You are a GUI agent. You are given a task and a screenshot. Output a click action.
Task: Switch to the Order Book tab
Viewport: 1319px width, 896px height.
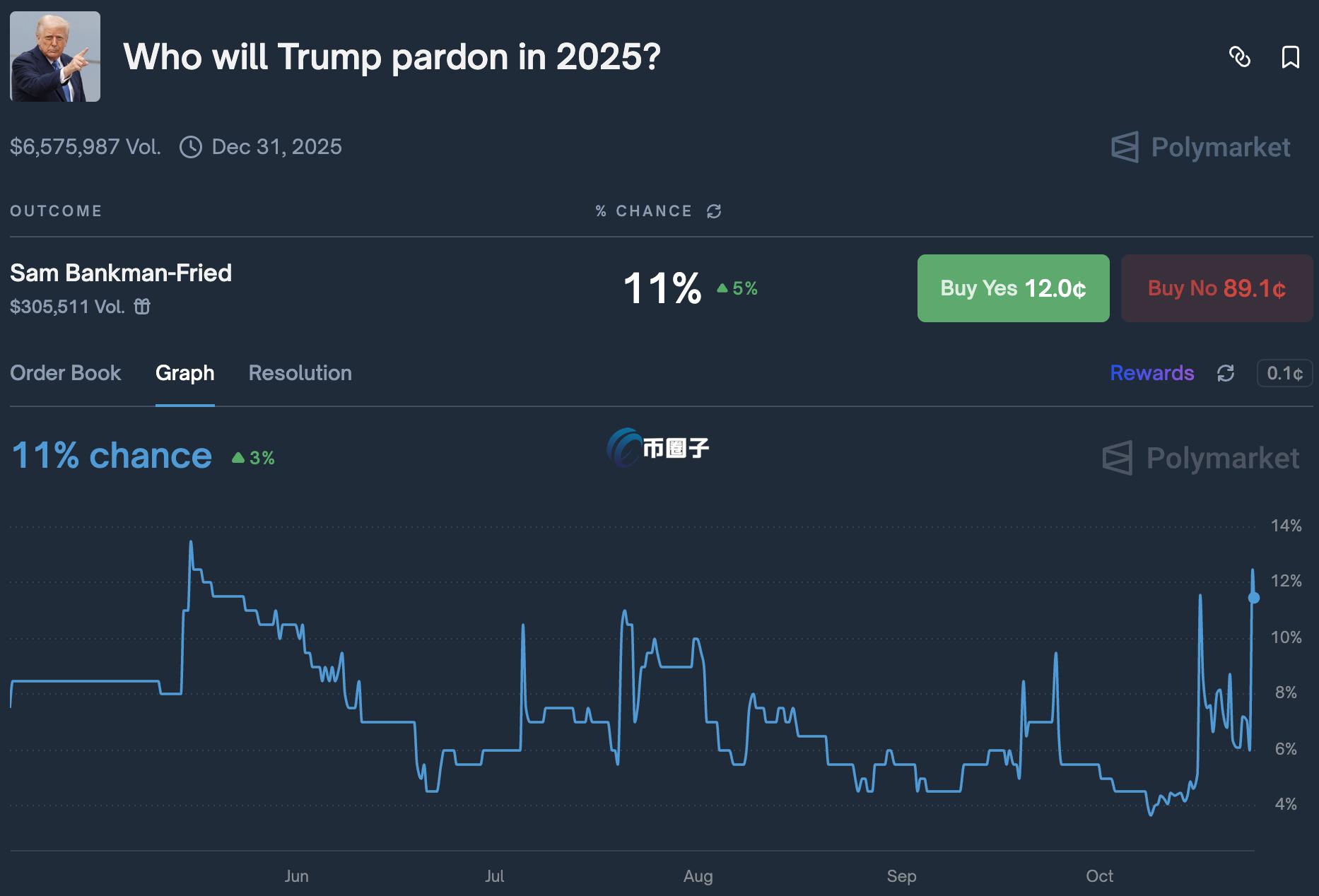click(x=66, y=373)
